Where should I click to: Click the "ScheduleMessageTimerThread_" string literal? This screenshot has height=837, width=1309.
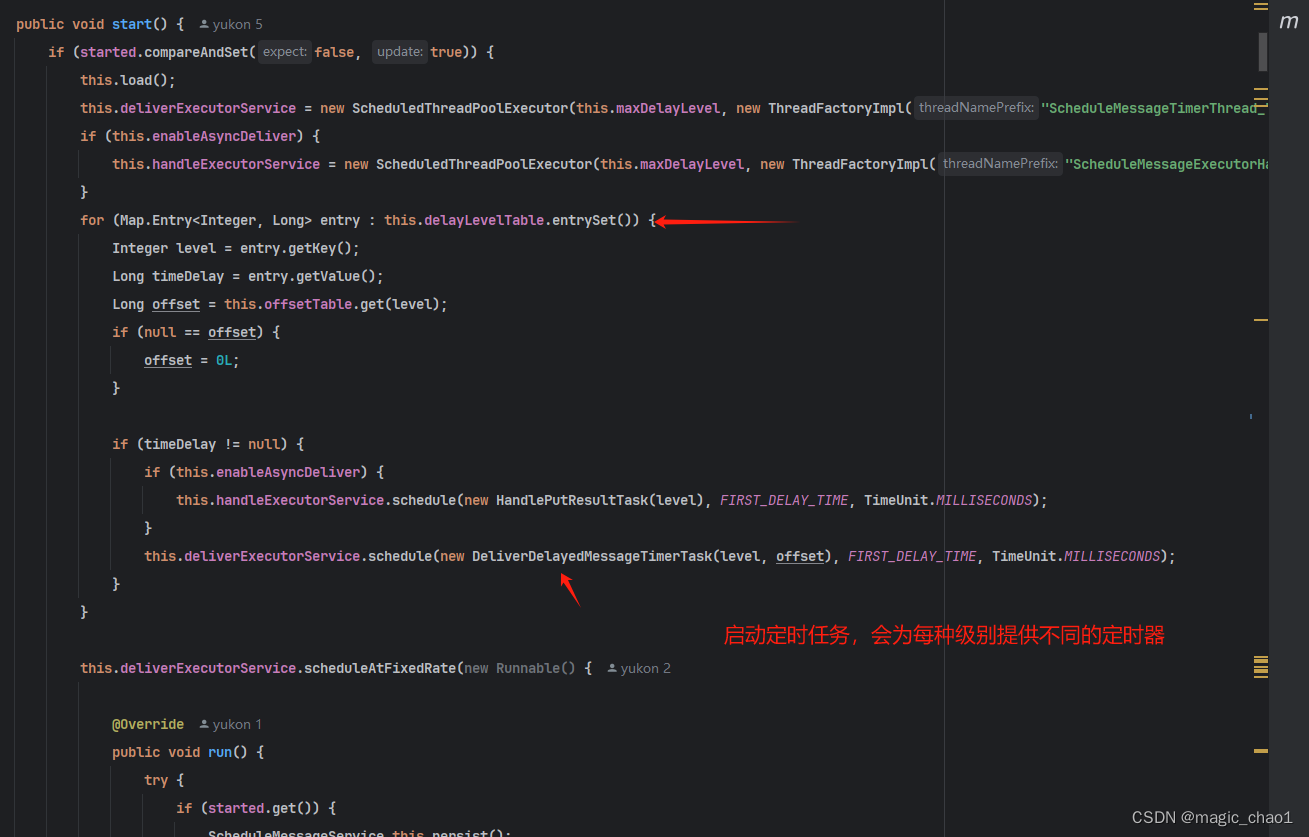tap(1154, 108)
